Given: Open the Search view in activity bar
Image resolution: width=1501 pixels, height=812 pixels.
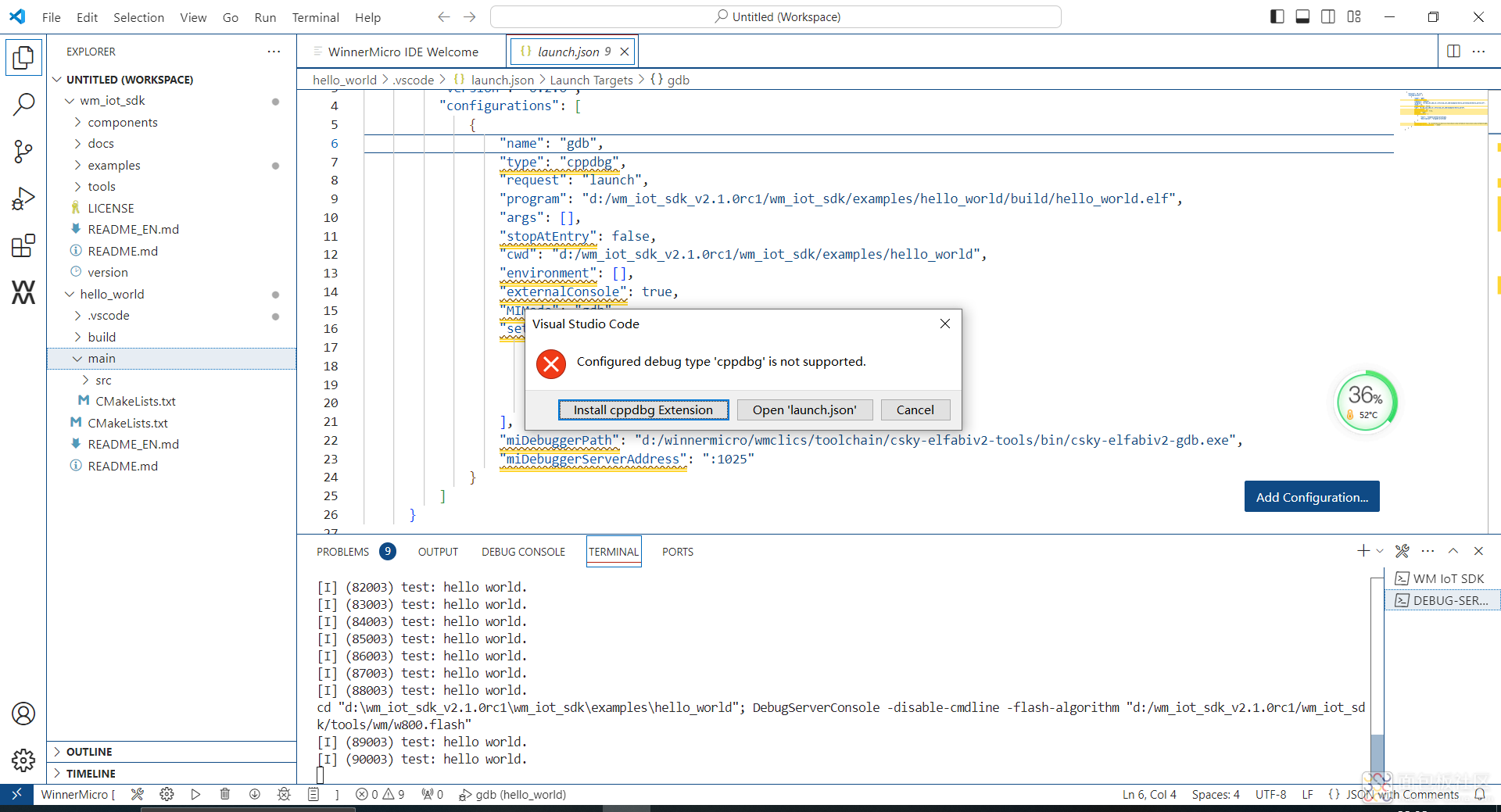Looking at the screenshot, I should click(x=23, y=104).
